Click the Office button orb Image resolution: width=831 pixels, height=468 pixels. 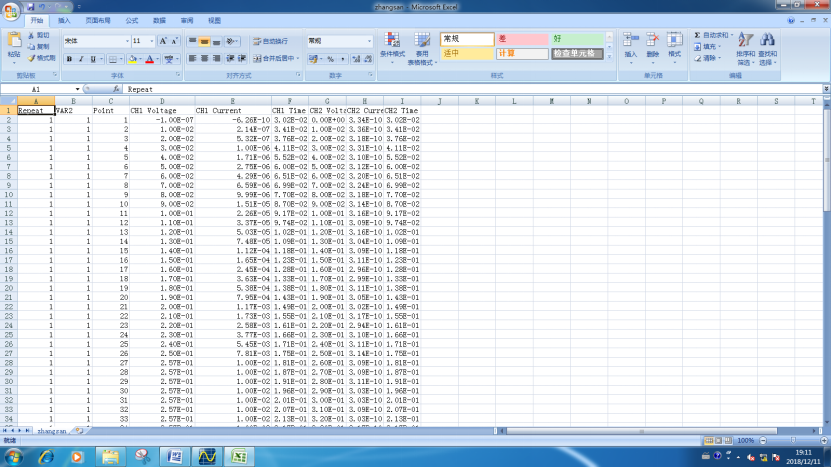(11, 11)
